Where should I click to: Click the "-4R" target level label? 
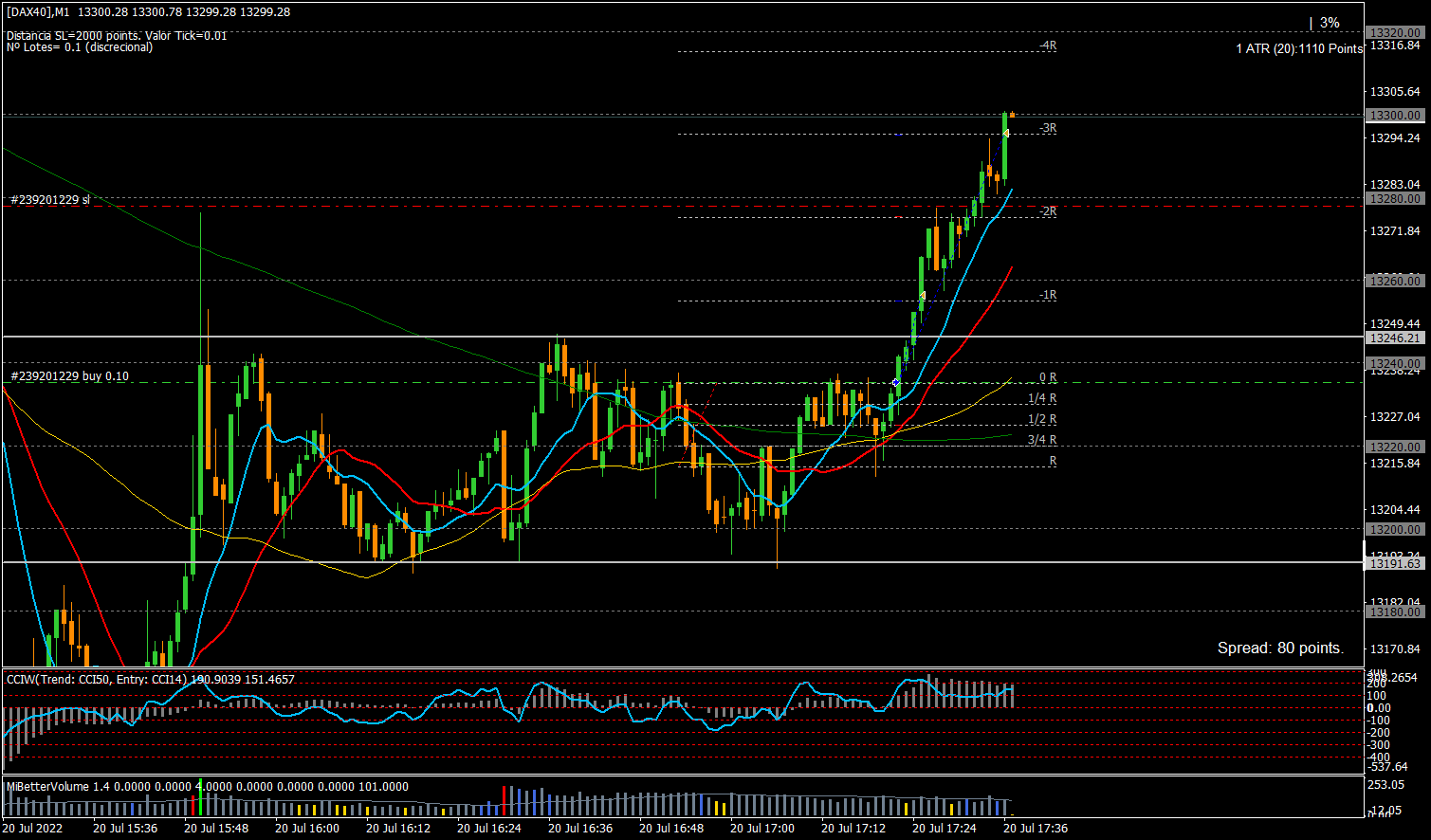(x=1048, y=46)
